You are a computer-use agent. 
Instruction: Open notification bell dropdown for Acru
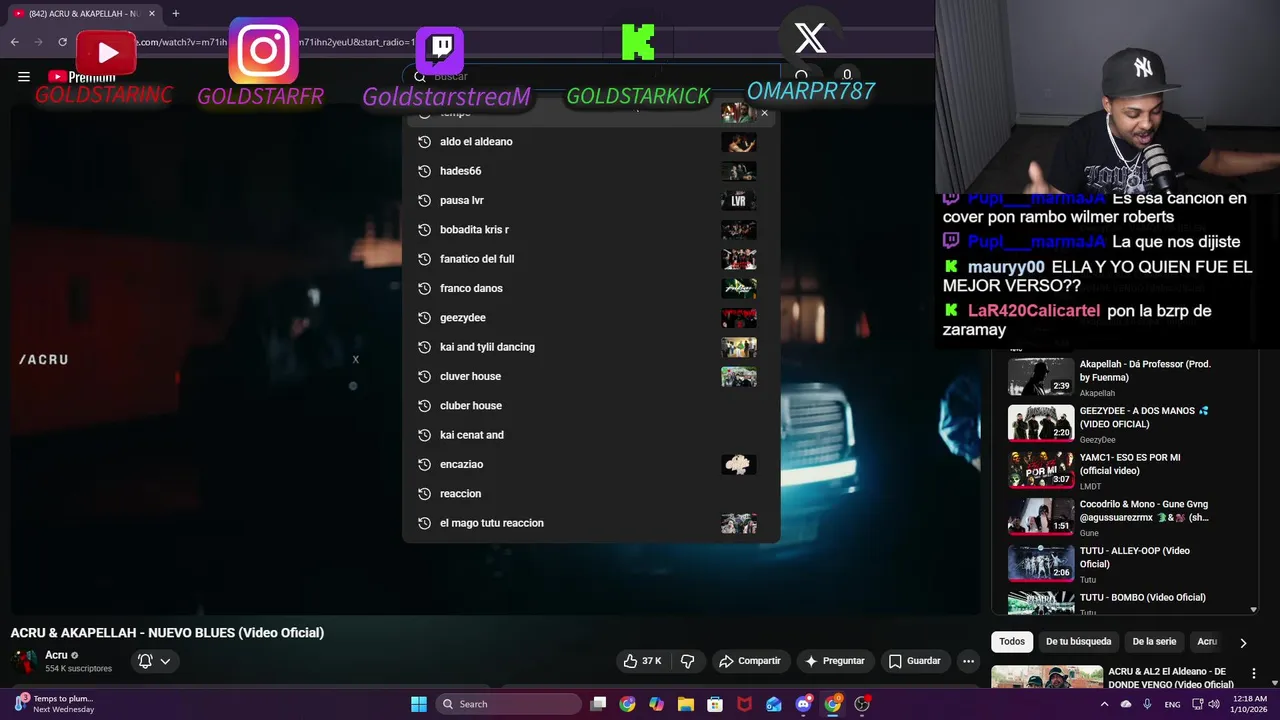154,661
